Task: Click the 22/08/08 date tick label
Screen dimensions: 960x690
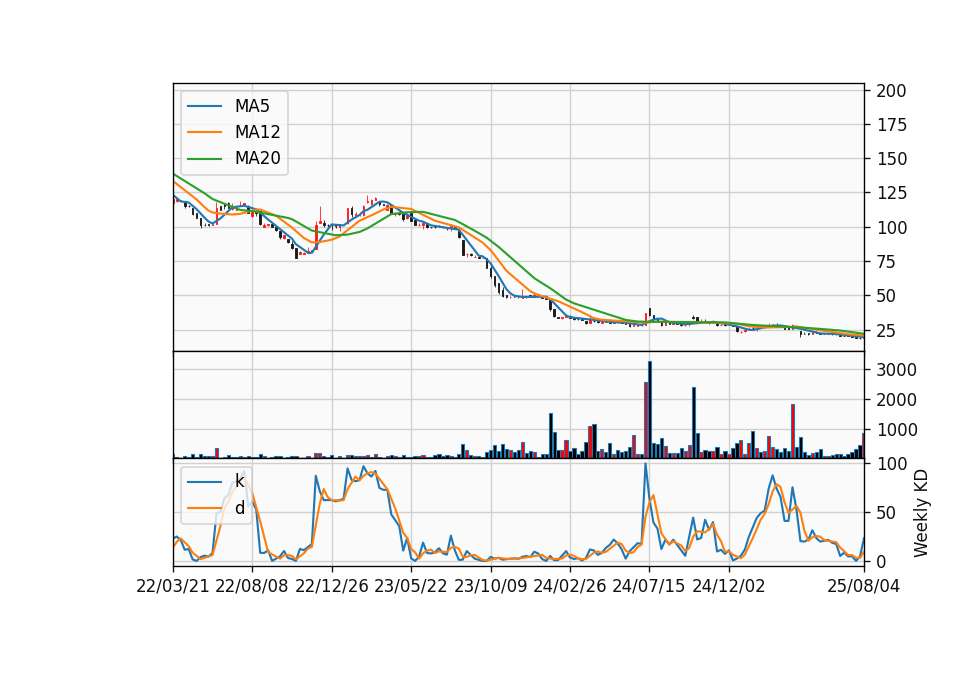Action: click(x=252, y=587)
